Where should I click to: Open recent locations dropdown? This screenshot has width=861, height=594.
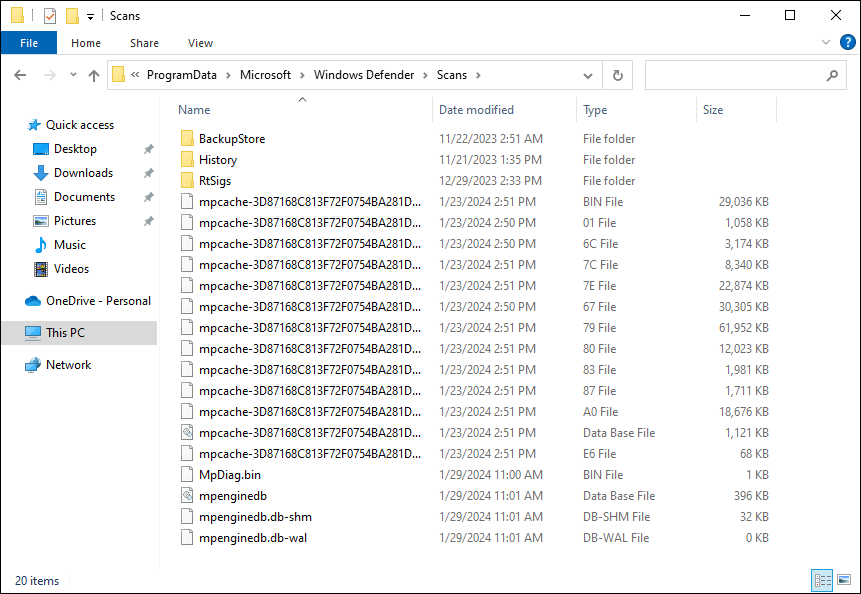[x=73, y=75]
